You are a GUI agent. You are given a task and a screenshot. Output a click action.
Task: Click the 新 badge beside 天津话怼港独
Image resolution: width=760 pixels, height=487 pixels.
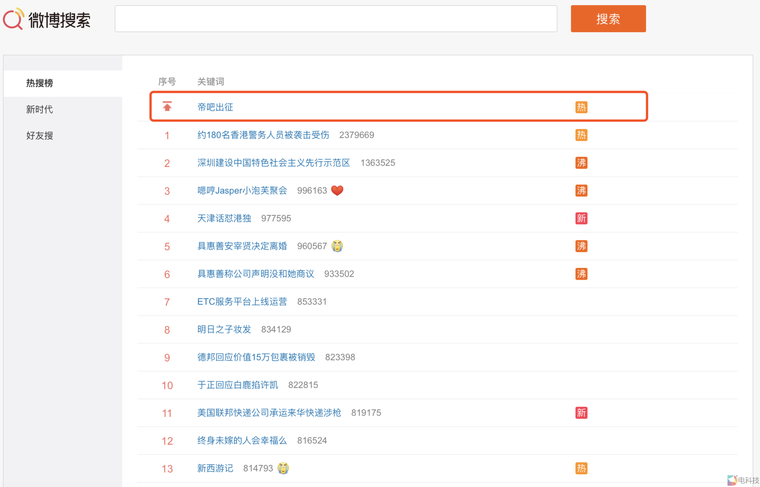pyautogui.click(x=581, y=218)
